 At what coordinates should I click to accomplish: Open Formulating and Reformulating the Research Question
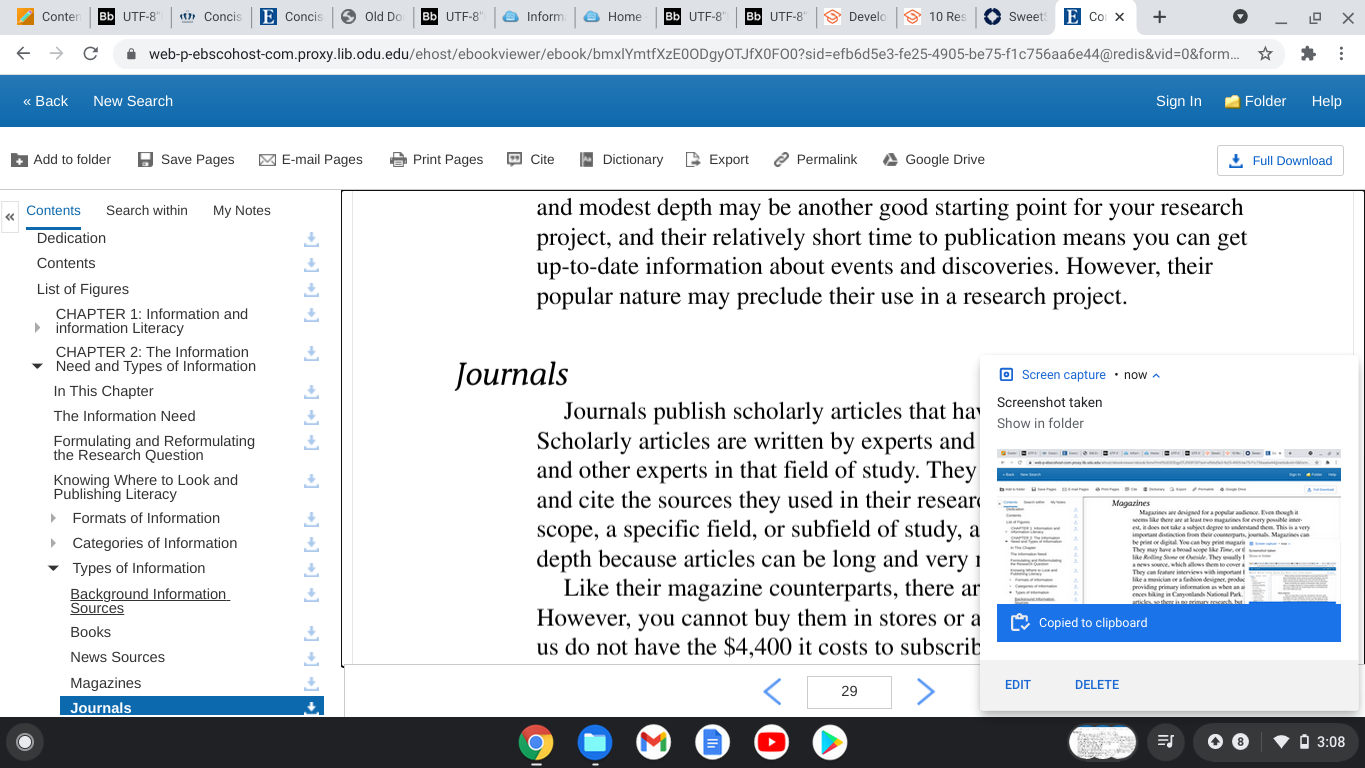[x=154, y=448]
